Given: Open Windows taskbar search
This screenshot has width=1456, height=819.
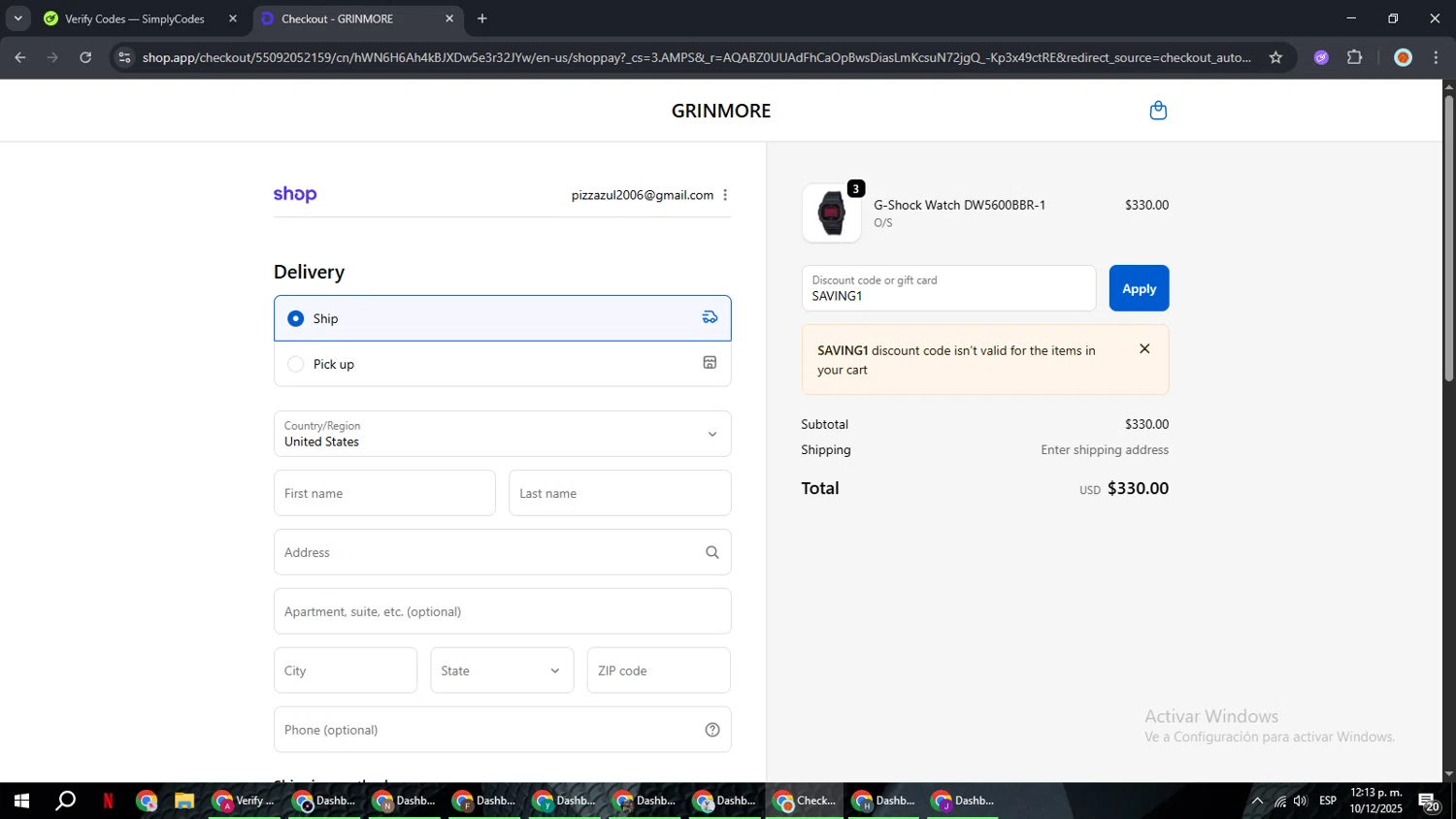Looking at the screenshot, I should pos(65,801).
